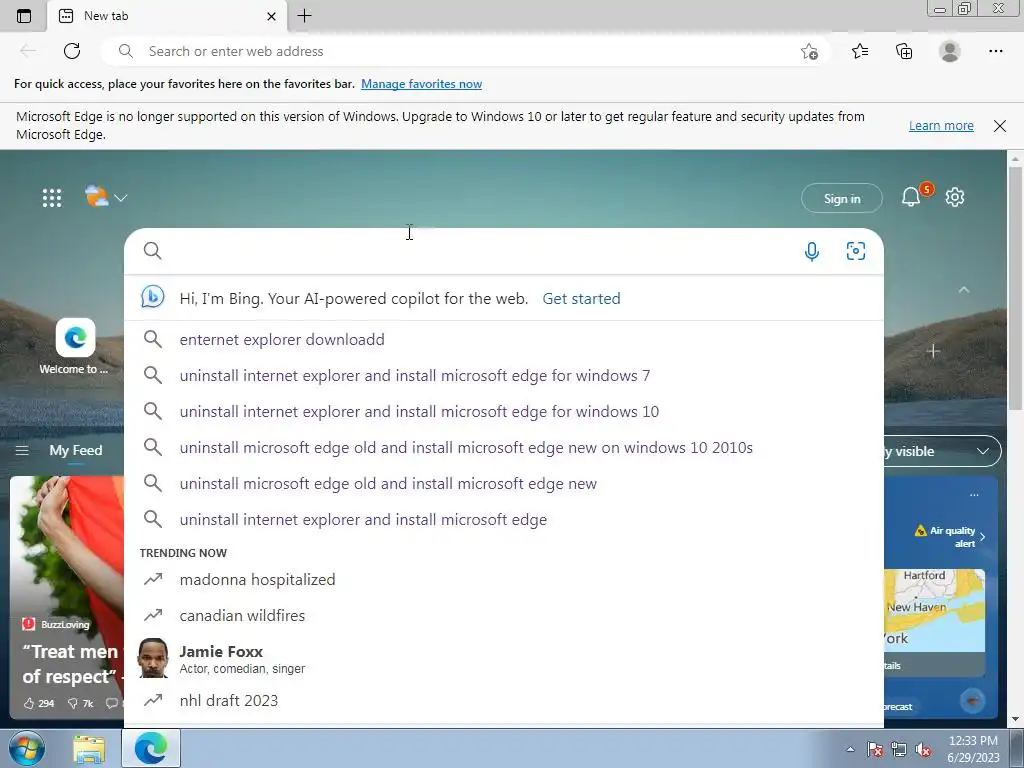Open the Favorites list icon
The image size is (1024, 768).
pos(860,51)
